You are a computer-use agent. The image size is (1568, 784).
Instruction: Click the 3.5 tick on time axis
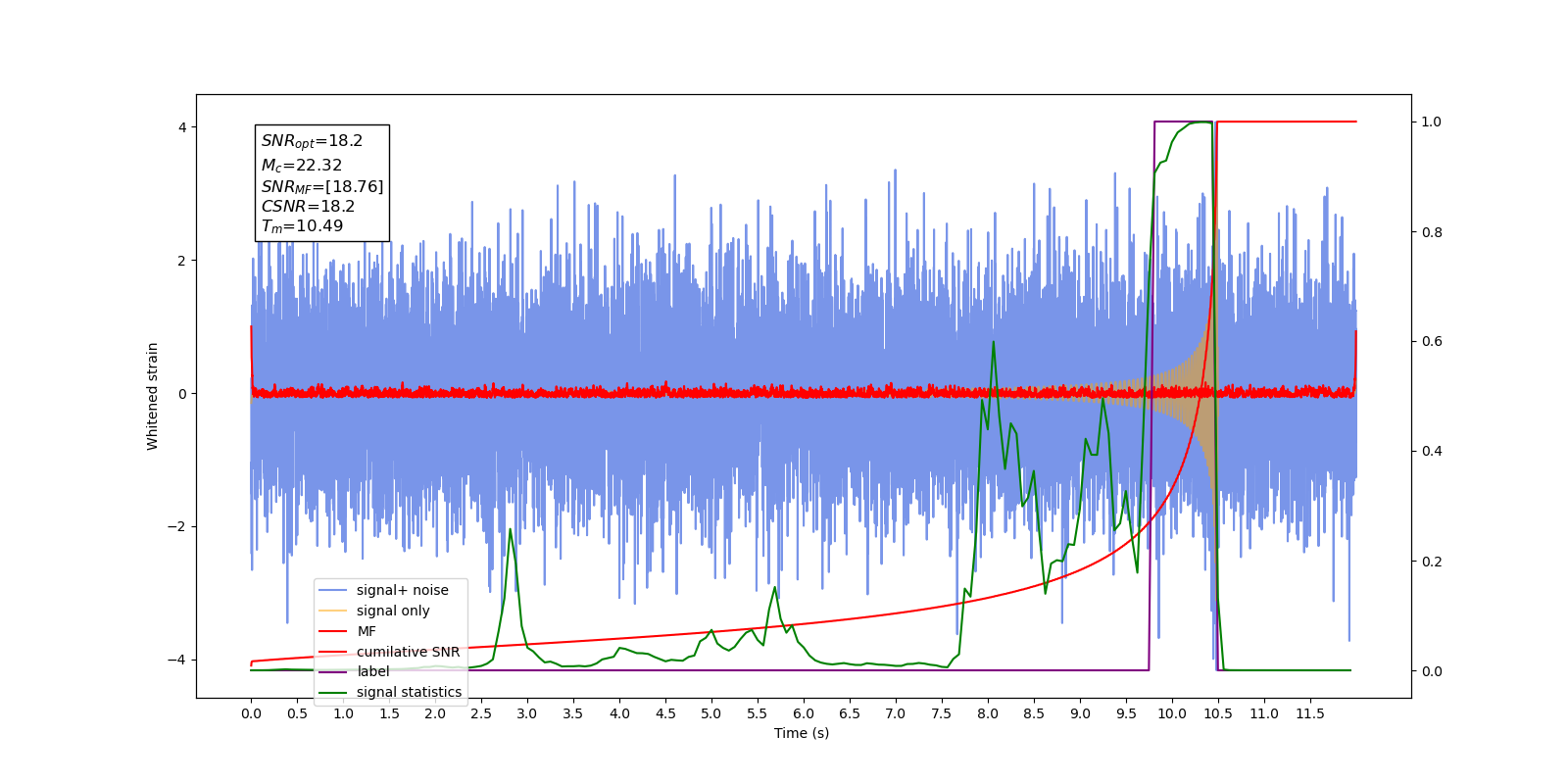pos(573,713)
